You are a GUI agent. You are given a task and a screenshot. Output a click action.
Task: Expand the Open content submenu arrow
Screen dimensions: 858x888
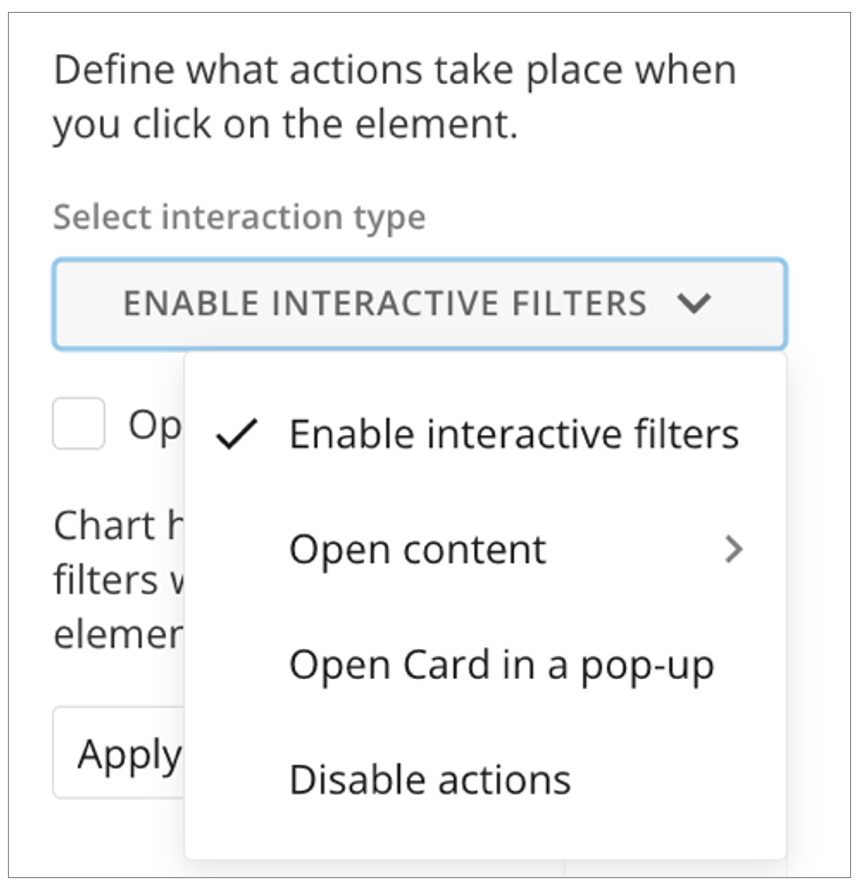click(734, 549)
